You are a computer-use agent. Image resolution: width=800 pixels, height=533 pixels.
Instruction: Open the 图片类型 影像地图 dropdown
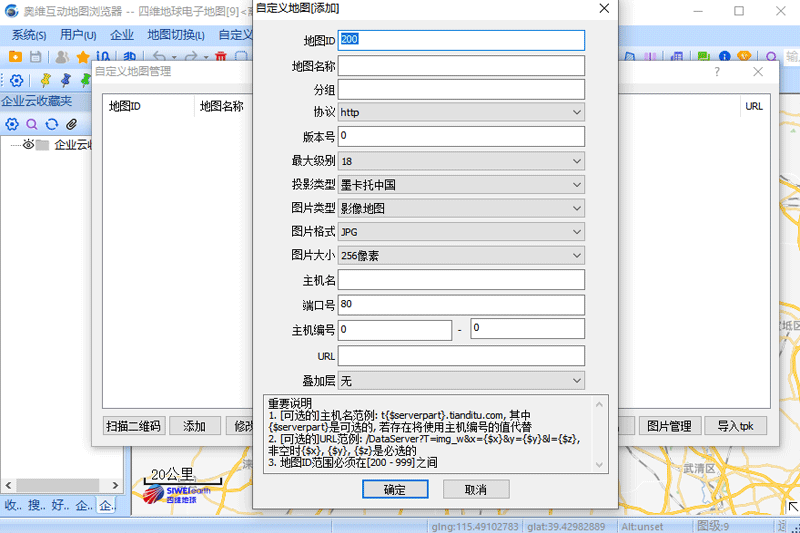(x=461, y=208)
